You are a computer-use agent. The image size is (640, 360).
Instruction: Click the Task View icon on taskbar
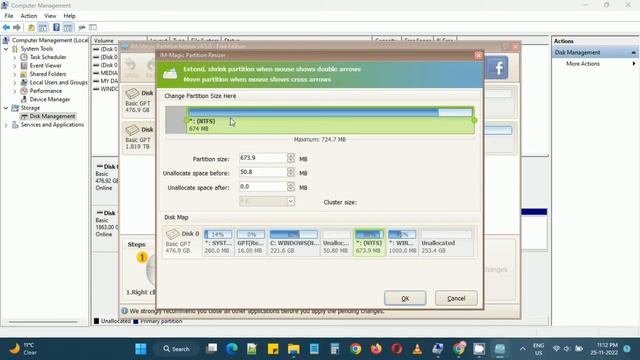[211, 349]
